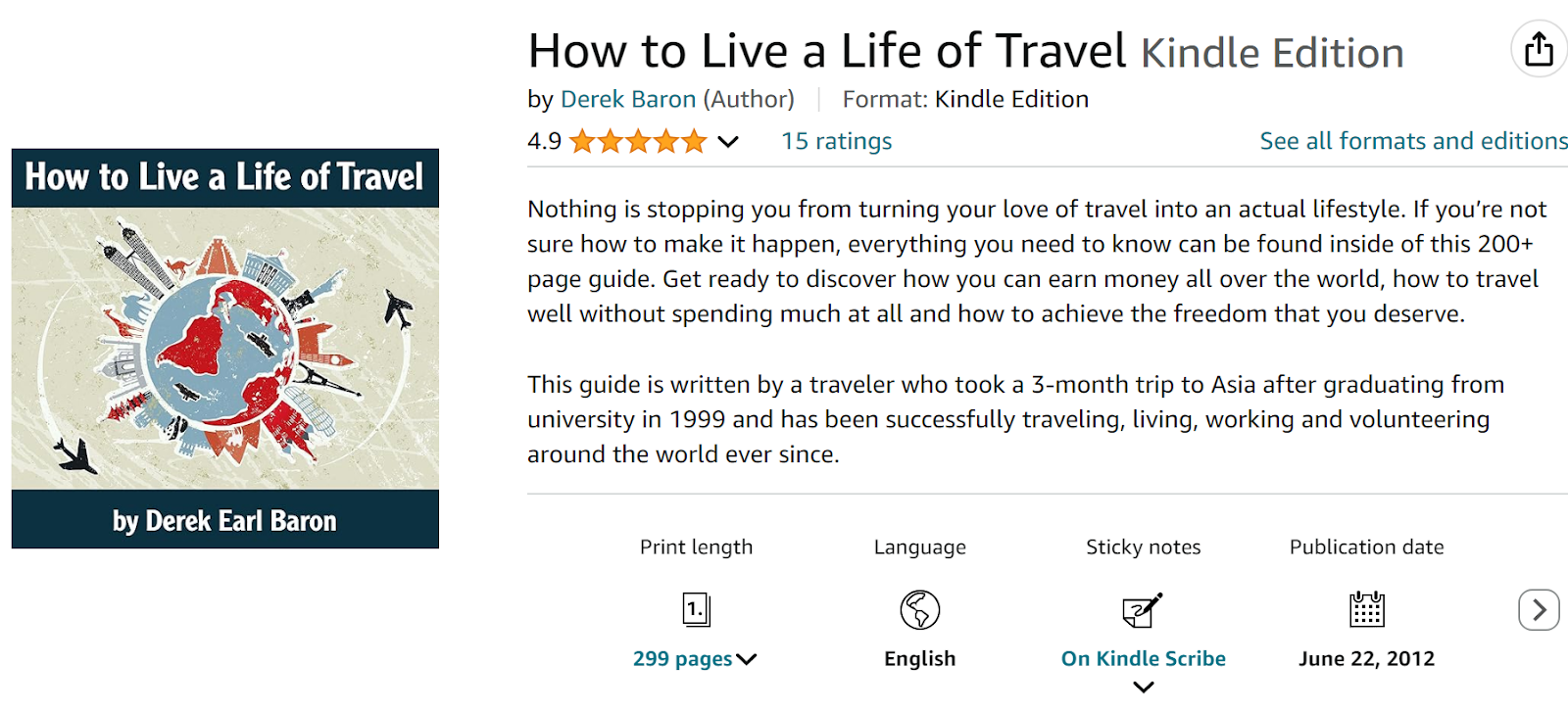Click the share icon
1568x712 pixels.
(x=1538, y=47)
